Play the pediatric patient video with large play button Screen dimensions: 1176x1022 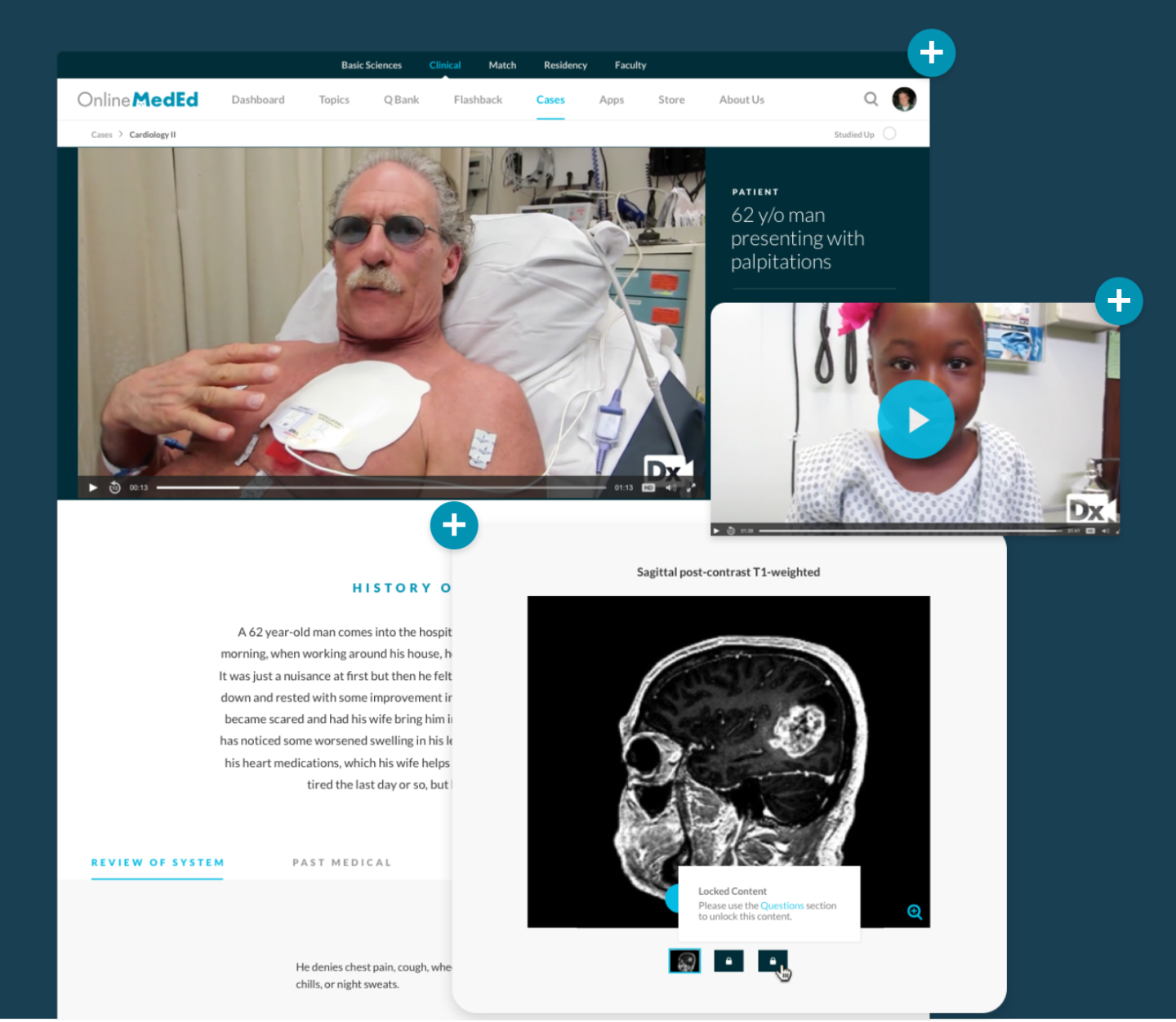915,420
